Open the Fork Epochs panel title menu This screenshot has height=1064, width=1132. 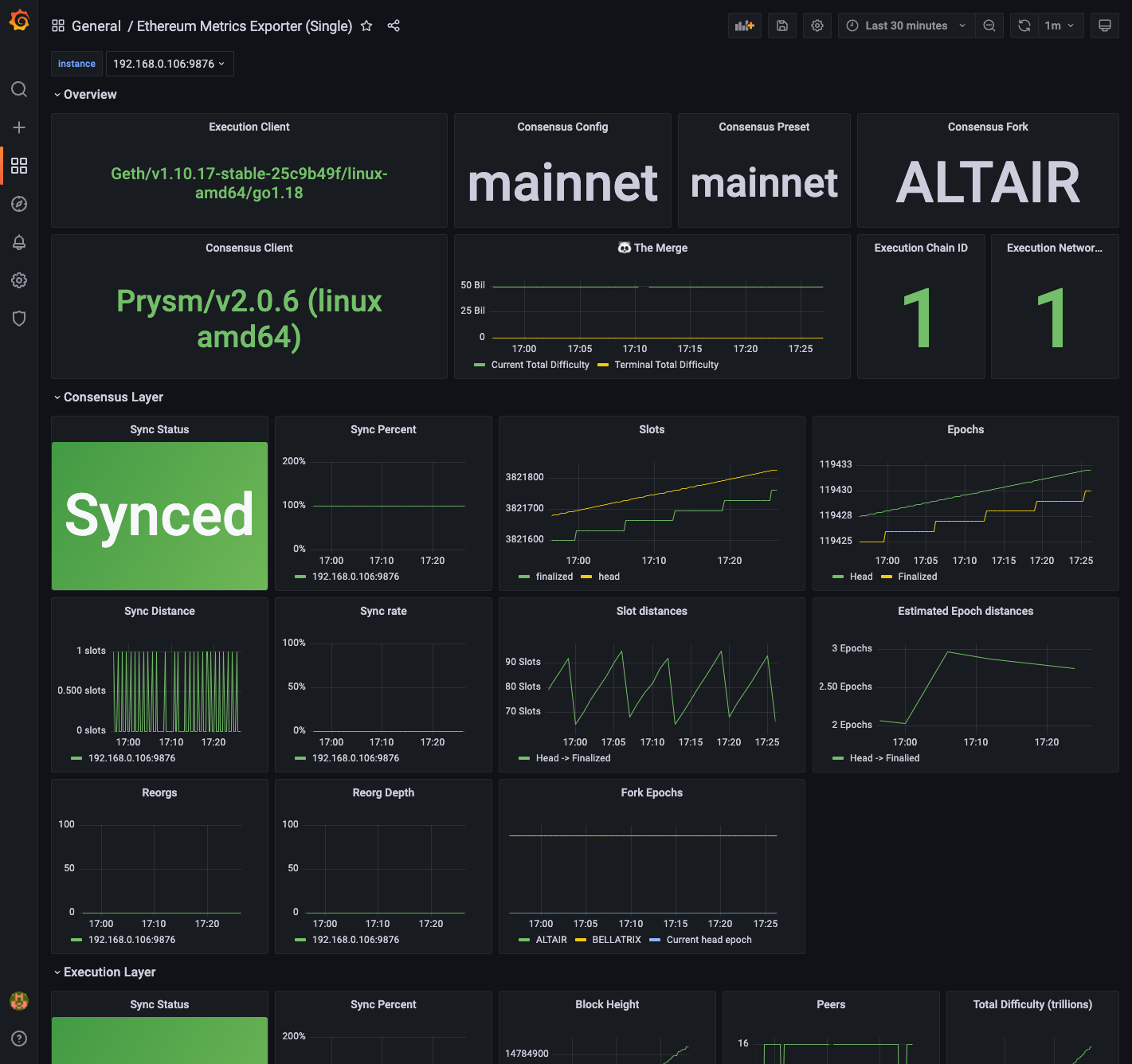coord(652,792)
